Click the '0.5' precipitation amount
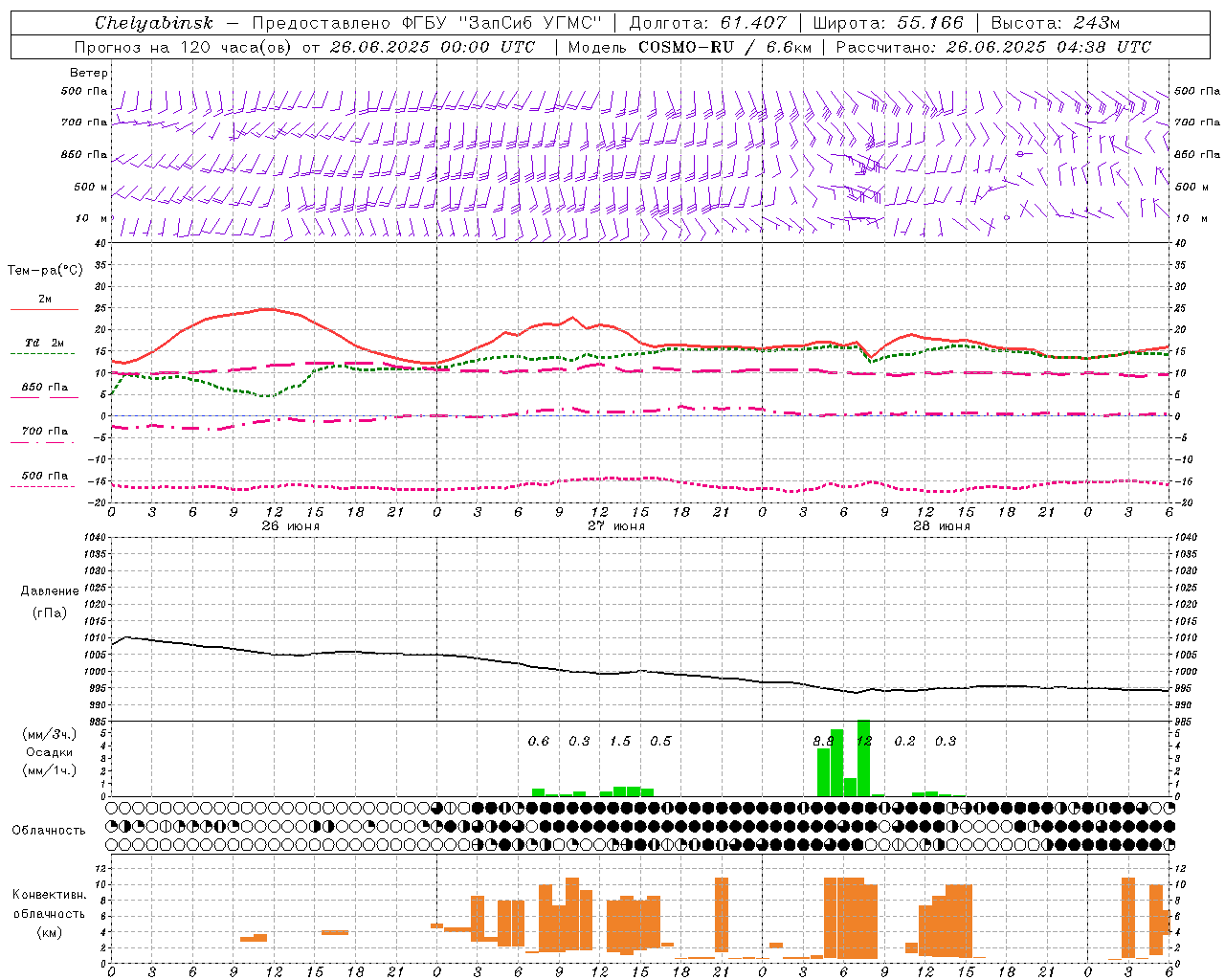Screen dimensions: 1225x980 (660, 741)
